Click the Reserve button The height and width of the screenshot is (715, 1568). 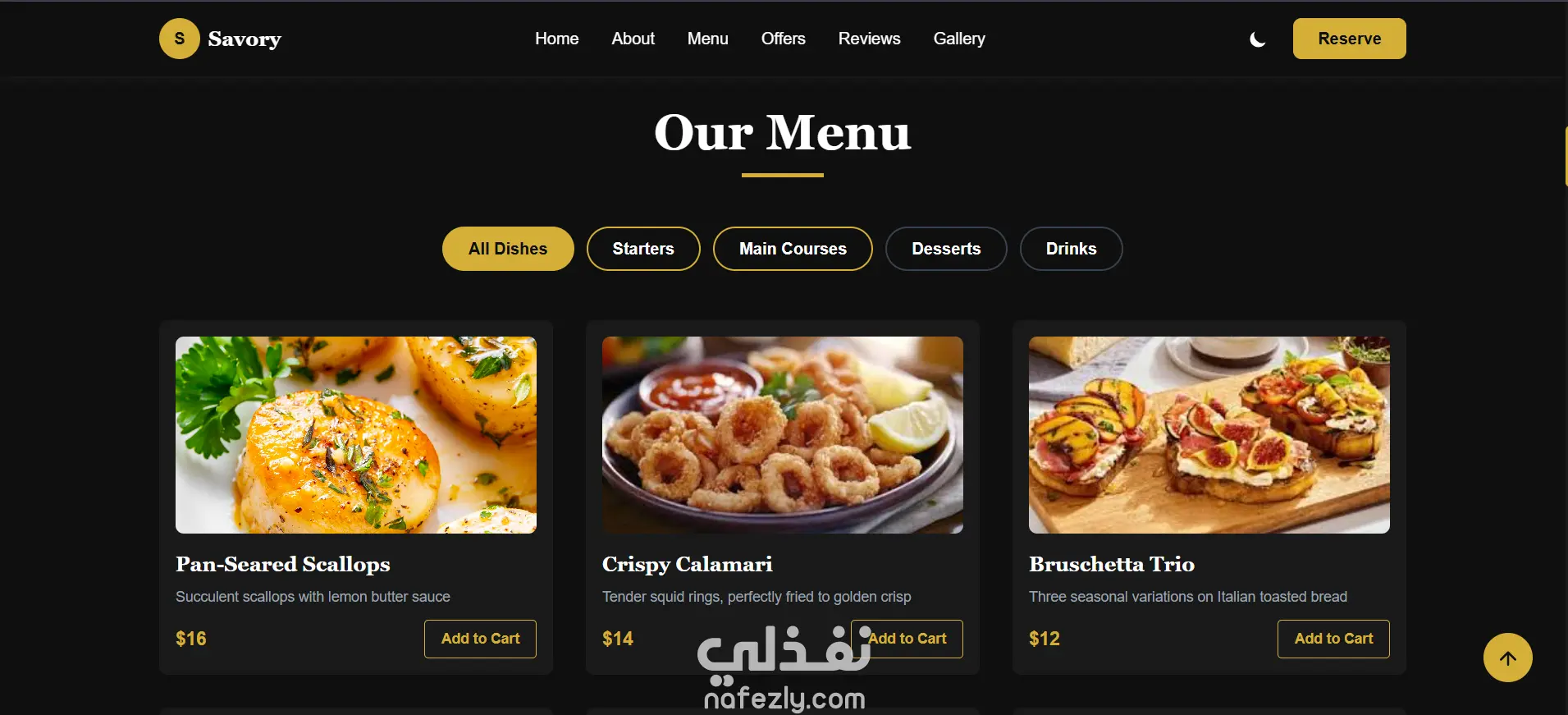[x=1349, y=39]
